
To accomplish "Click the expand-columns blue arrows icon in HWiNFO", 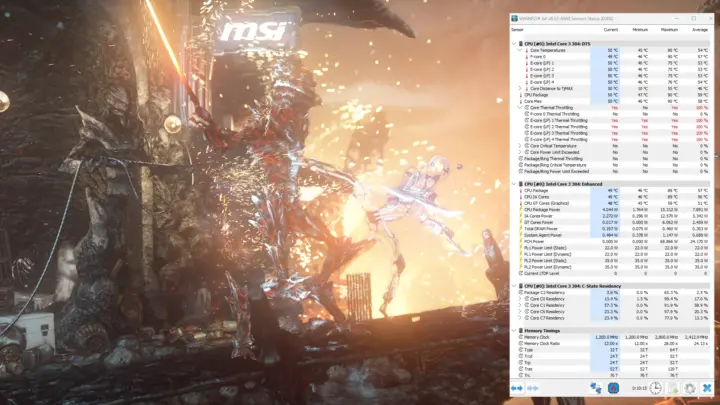I will (517, 388).
